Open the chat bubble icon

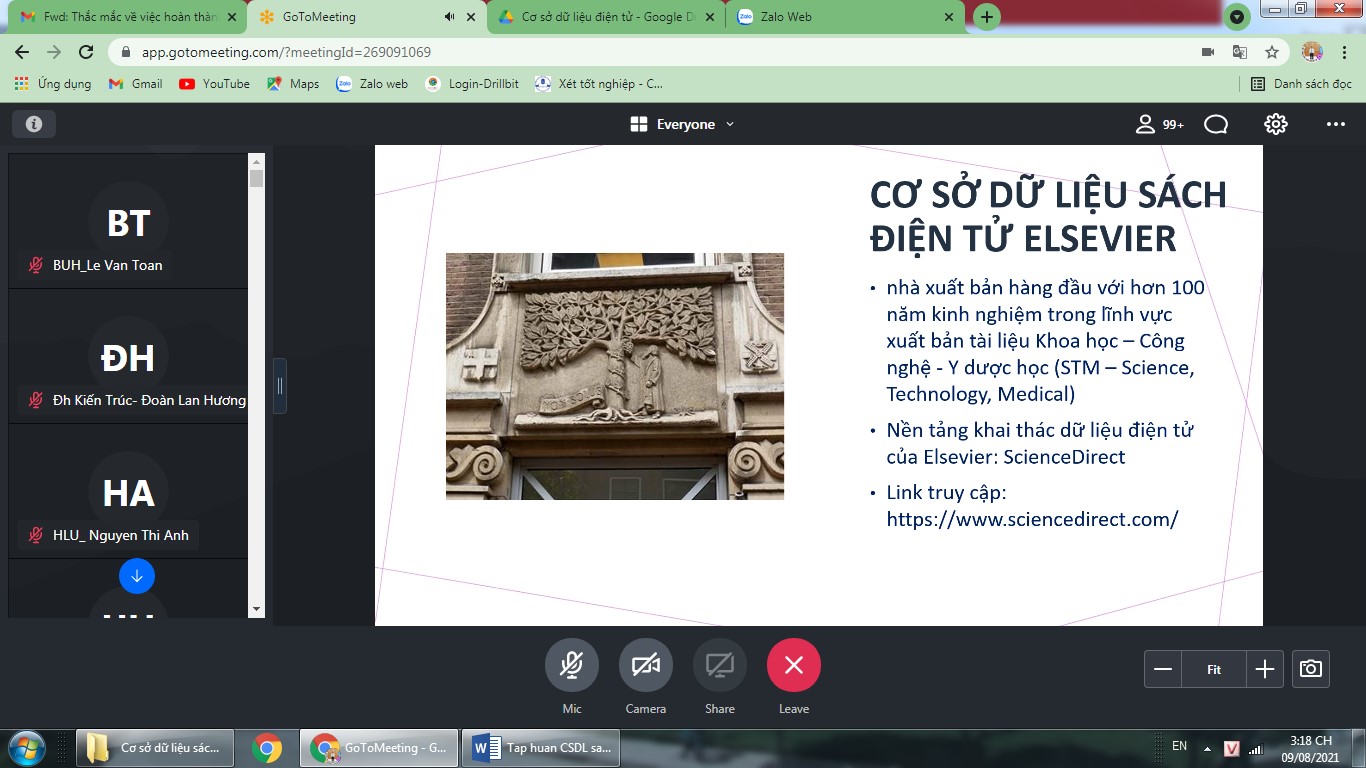(x=1216, y=124)
